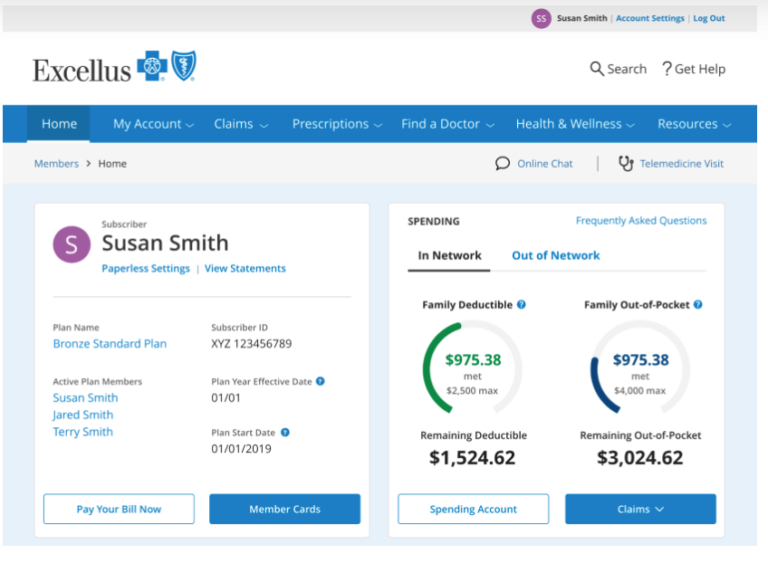Click the Family Out-of-Pocket help icon
This screenshot has width=768, height=563.
pos(698,304)
